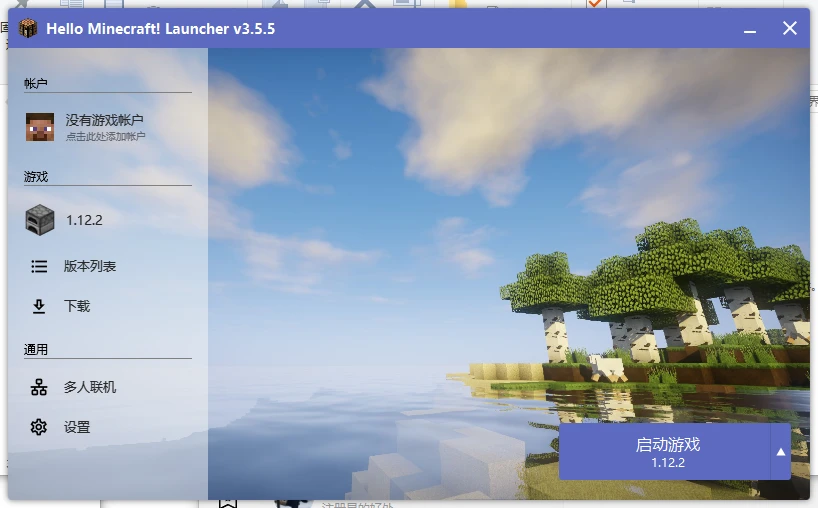This screenshot has width=818, height=508.
Task: Click the 点击此处添加帐户 link
Action: point(105,136)
